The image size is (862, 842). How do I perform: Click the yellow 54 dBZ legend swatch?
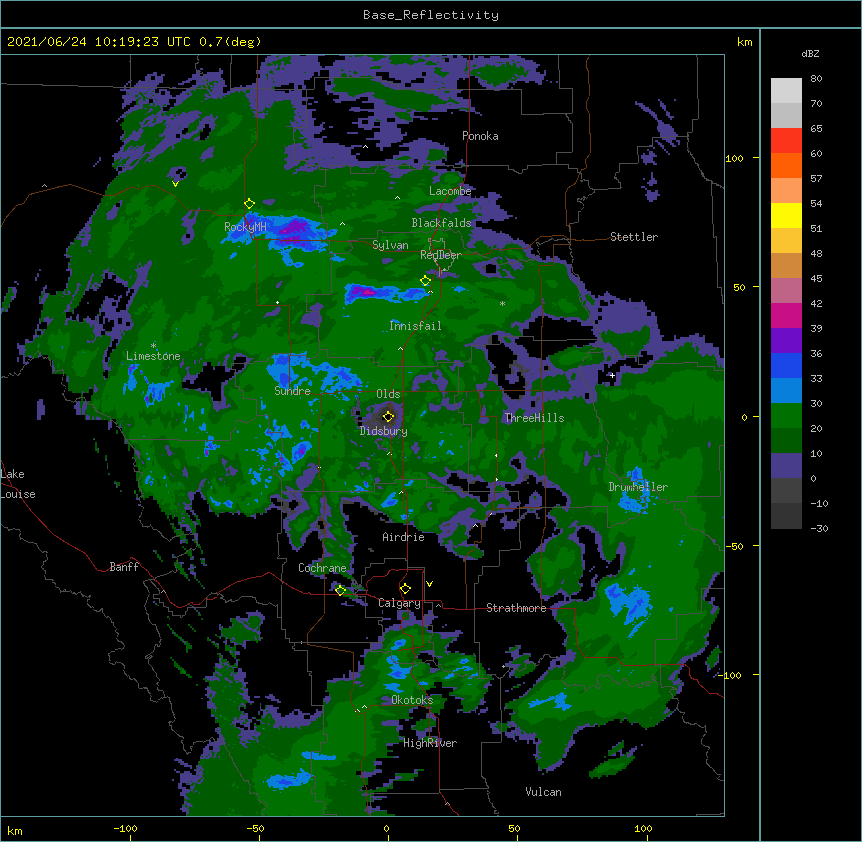tap(786, 215)
